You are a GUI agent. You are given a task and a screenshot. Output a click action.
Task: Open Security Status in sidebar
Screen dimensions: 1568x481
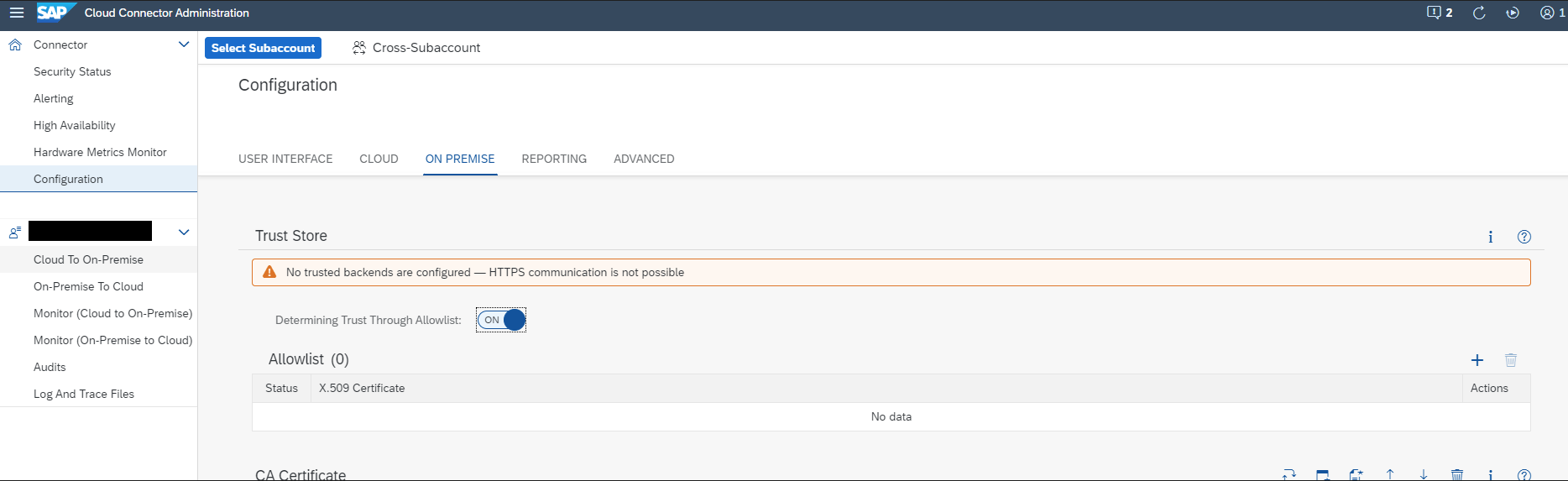click(98, 71)
